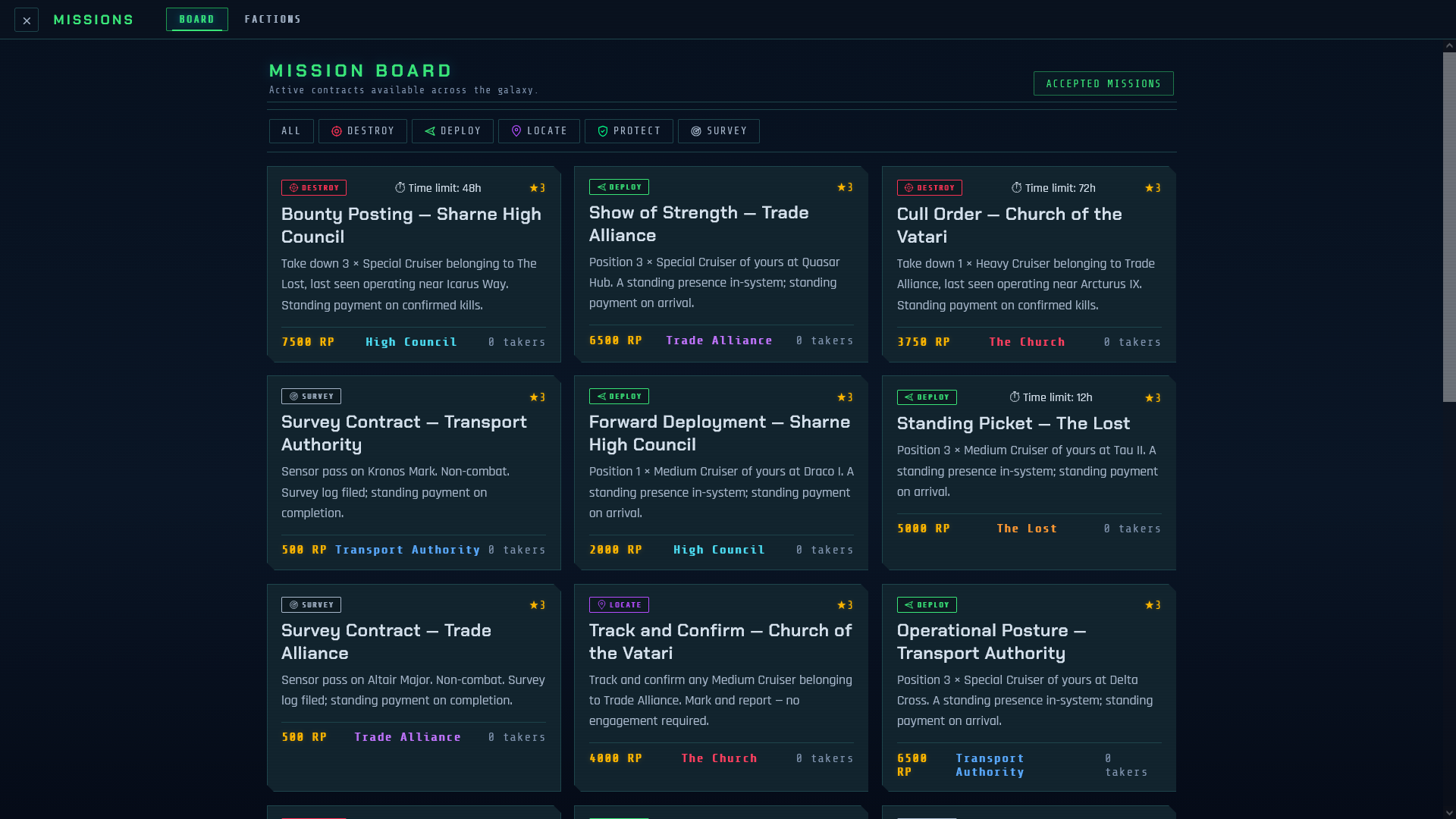
Task: Click star rating on Forward Deployment card
Action: pos(846,397)
